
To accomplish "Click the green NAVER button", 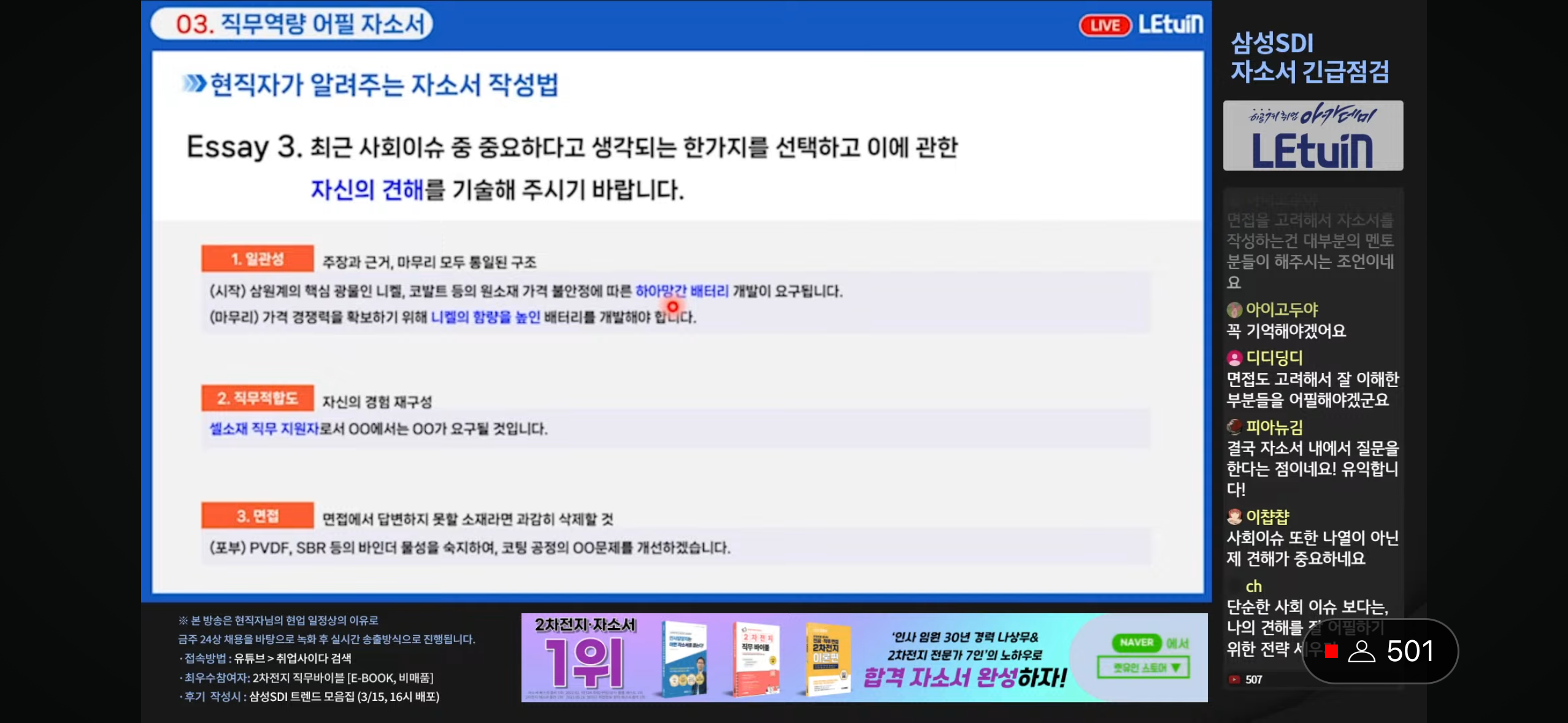I will [1137, 642].
